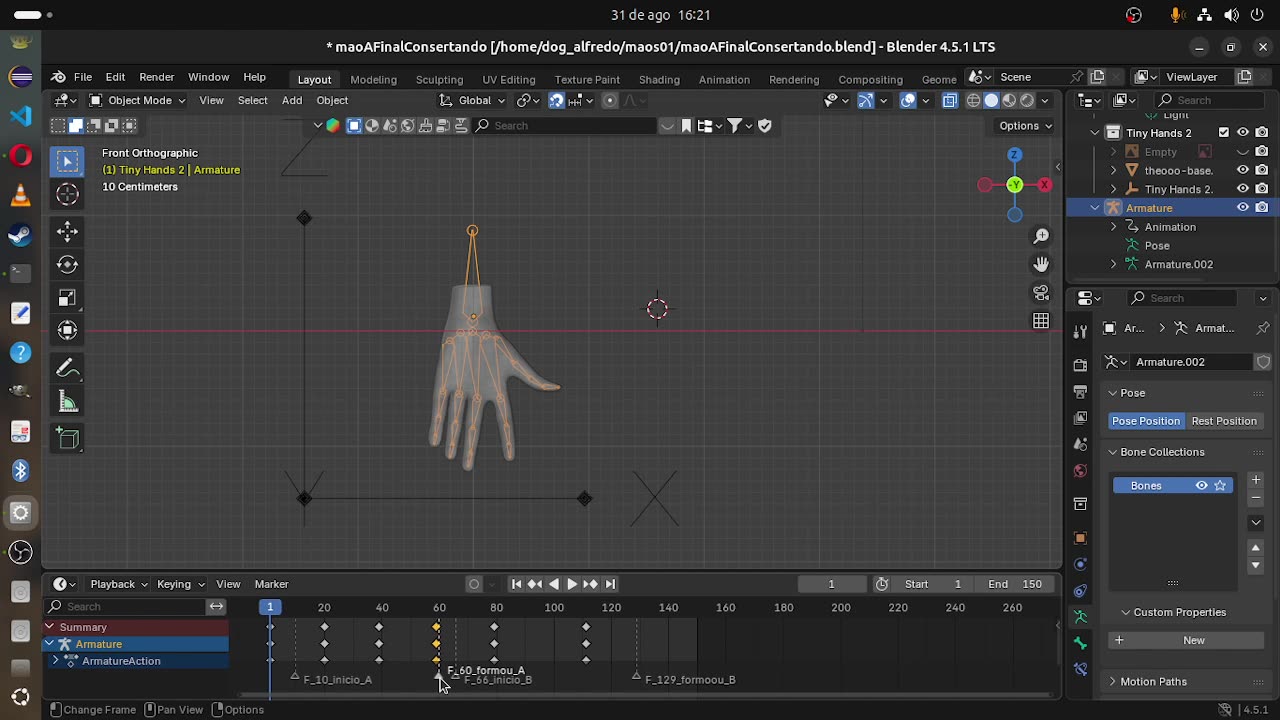Toggle Bones collection visibility eye

[1202, 485]
